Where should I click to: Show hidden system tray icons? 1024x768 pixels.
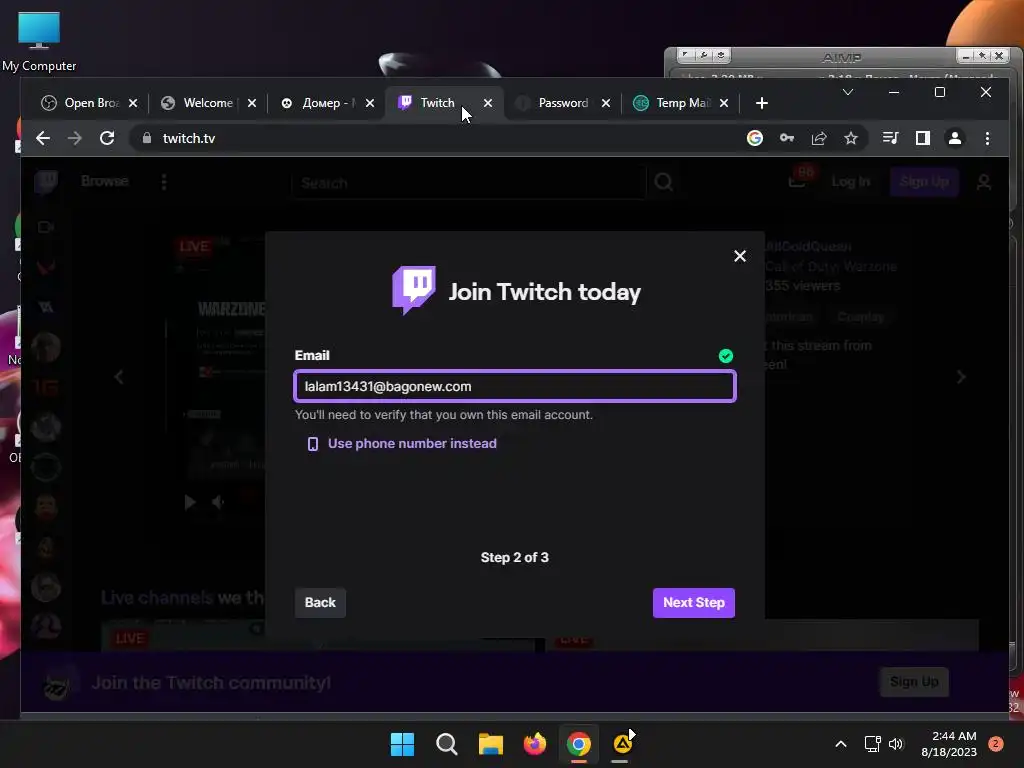coord(841,744)
